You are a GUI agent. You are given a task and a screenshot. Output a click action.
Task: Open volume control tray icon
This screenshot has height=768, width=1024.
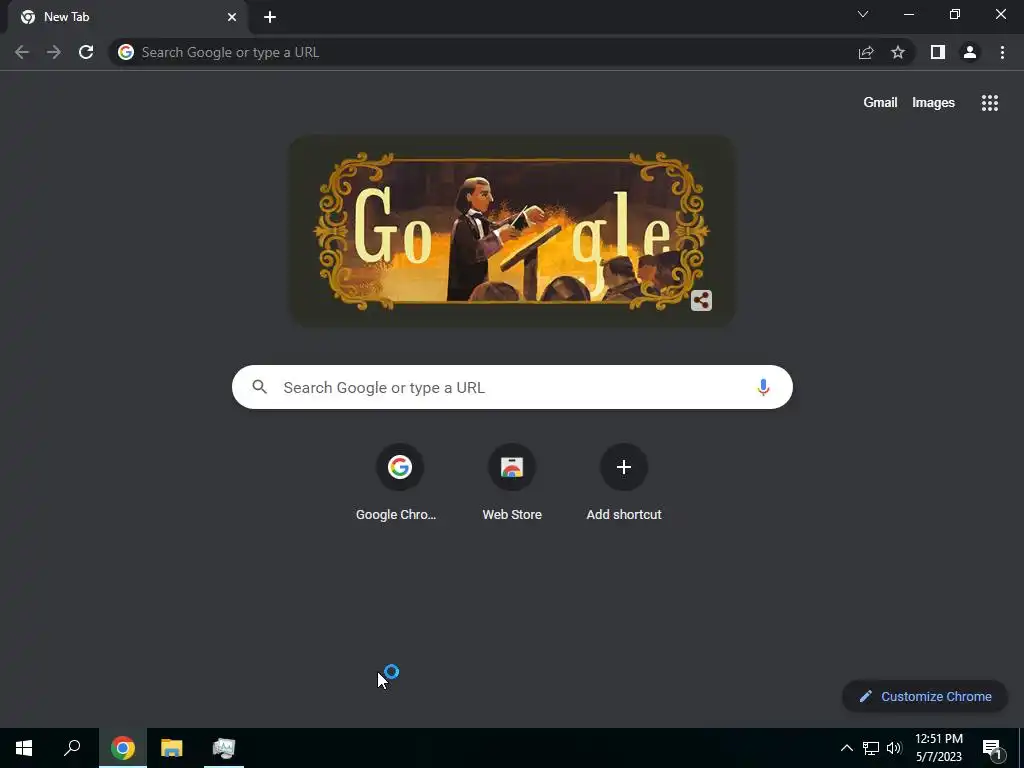pyautogui.click(x=894, y=748)
